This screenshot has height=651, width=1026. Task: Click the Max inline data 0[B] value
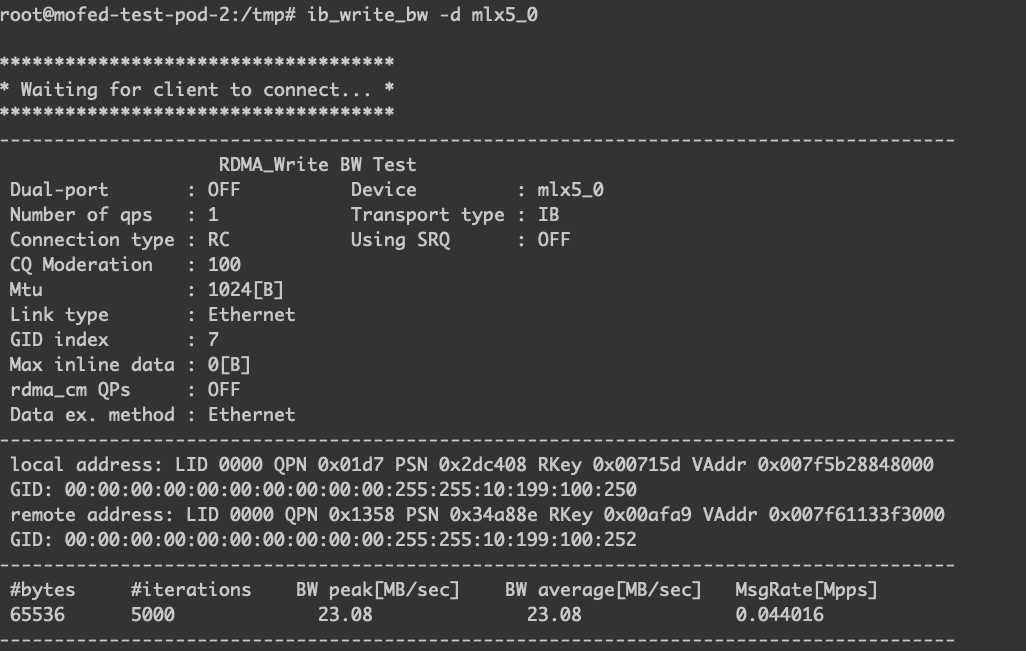(x=229, y=364)
